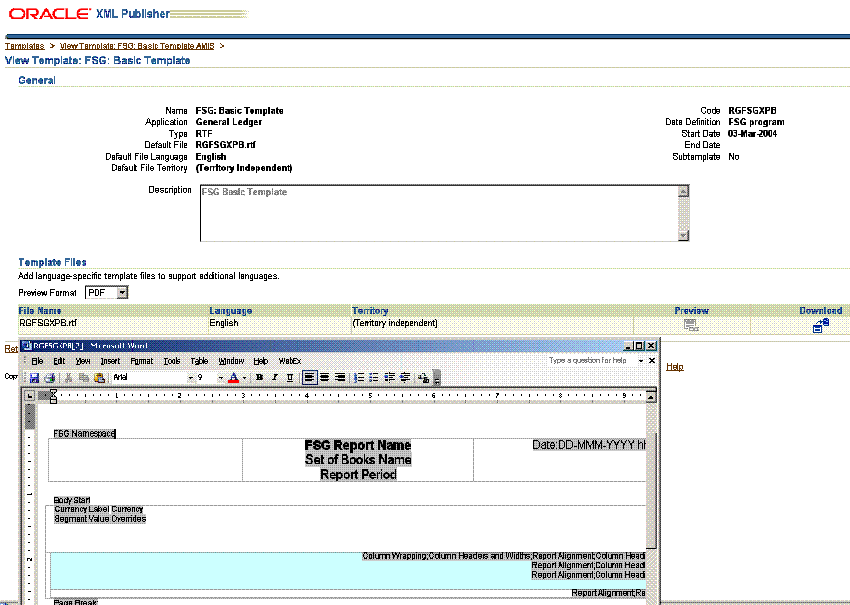Click the Segment Value Overrides text
This screenshot has height=605, width=850.
(100, 519)
